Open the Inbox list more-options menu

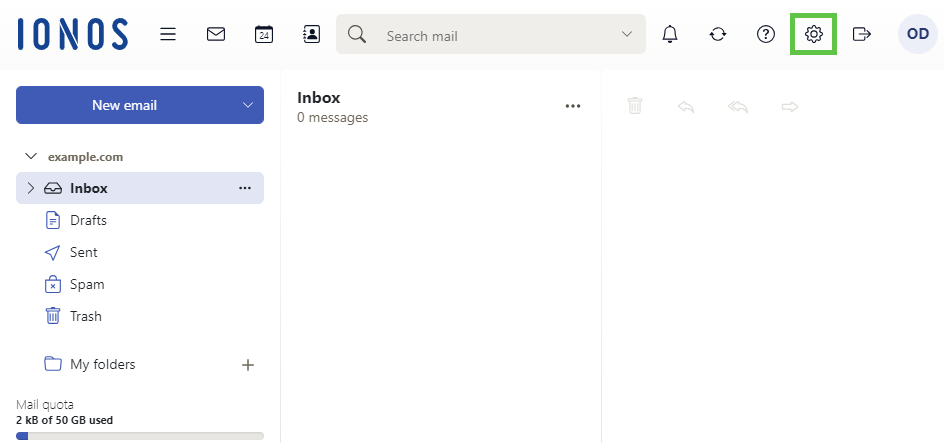pyautogui.click(x=573, y=106)
